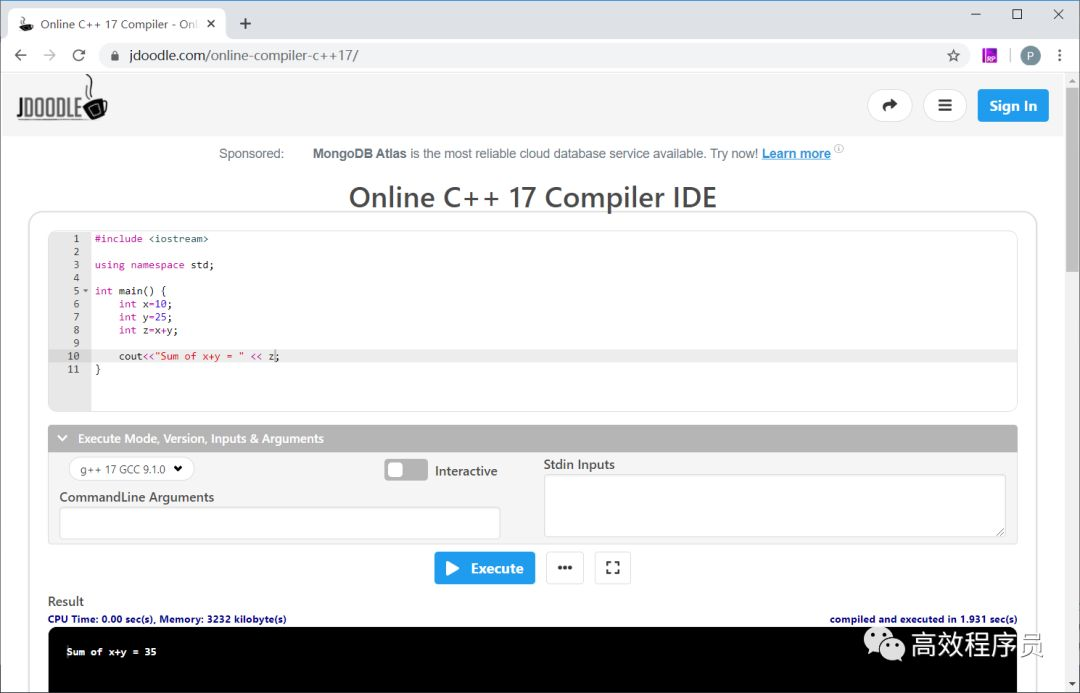Open the browser profile avatar
This screenshot has height=693, width=1080.
pyautogui.click(x=1030, y=55)
